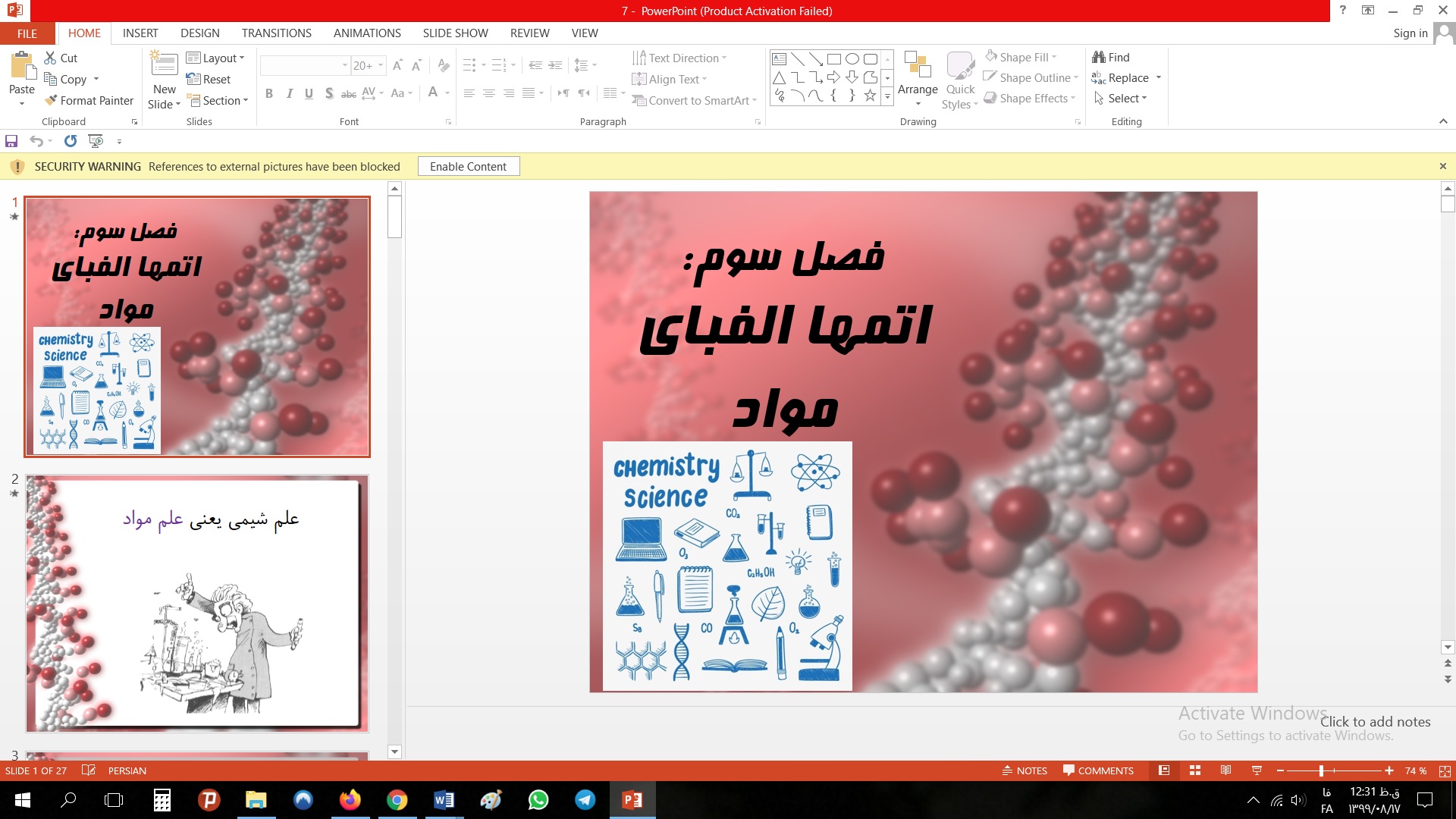1456x819 pixels.
Task: Switch to Slide Sorter view icon
Action: tap(1195, 770)
